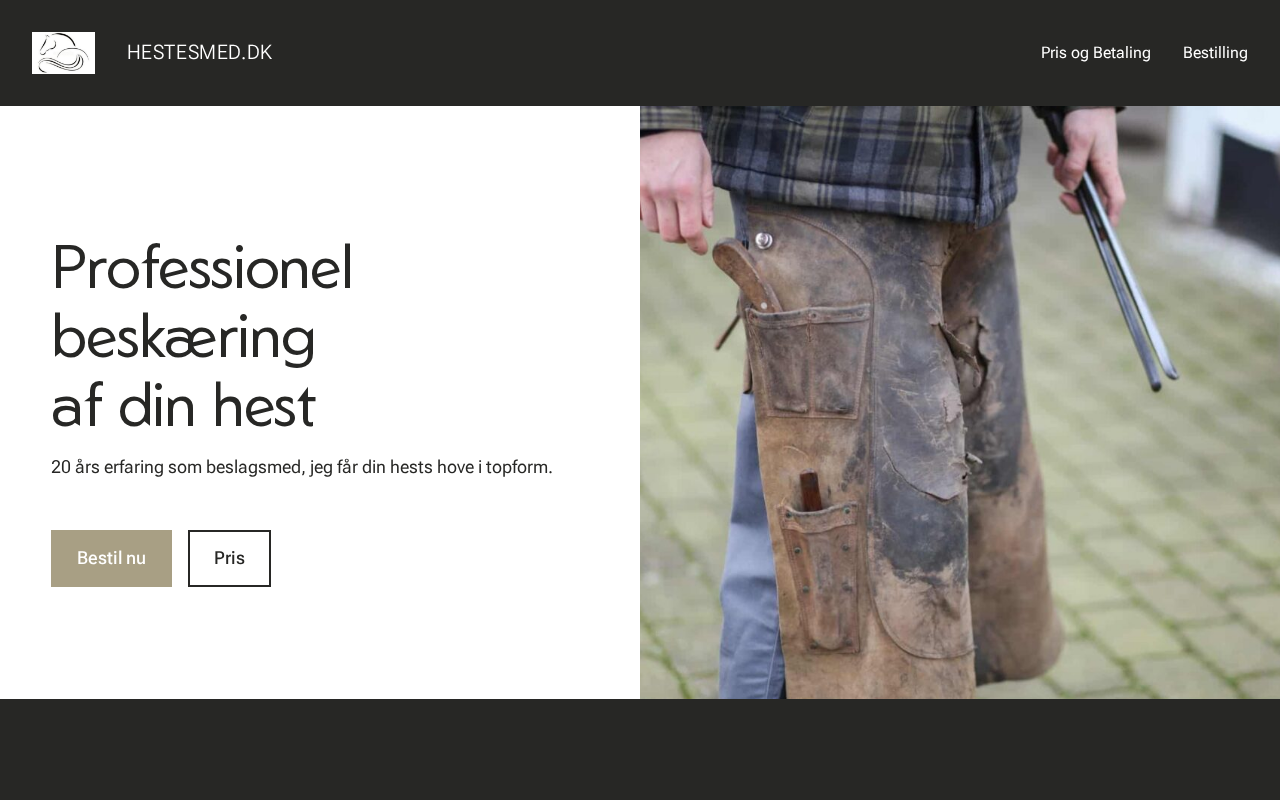Viewport: 1280px width, 800px height.
Task: Click the leather apron pocket in photo
Action: pyautogui.click(x=808, y=360)
